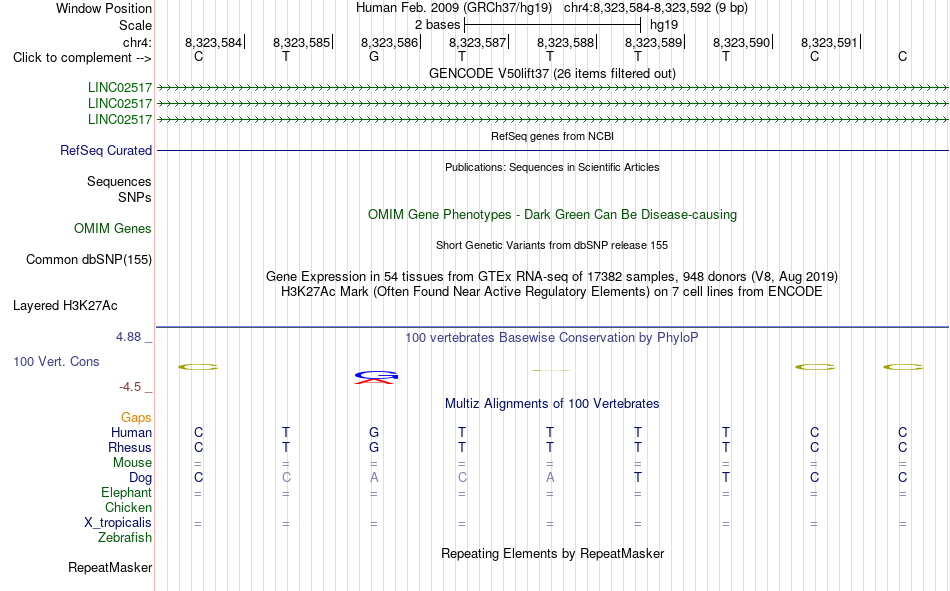This screenshot has width=950, height=591.
Task: Click the -4.5 PhyloP lower value
Action: (x=130, y=387)
